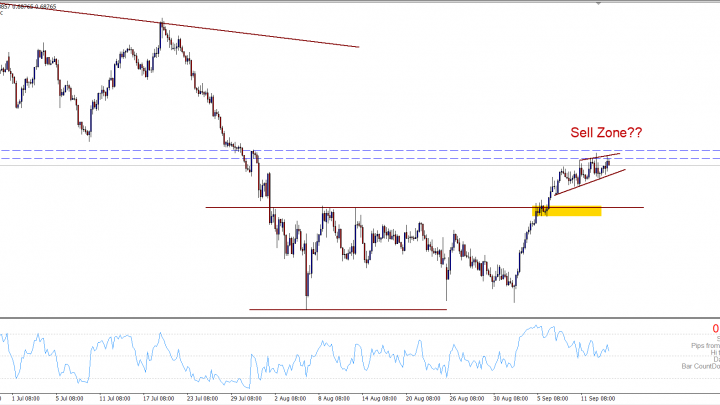Image resolution: width=720 pixels, height=405 pixels.
Task: Select the long descending red trendline at top
Action: tap(260, 33)
